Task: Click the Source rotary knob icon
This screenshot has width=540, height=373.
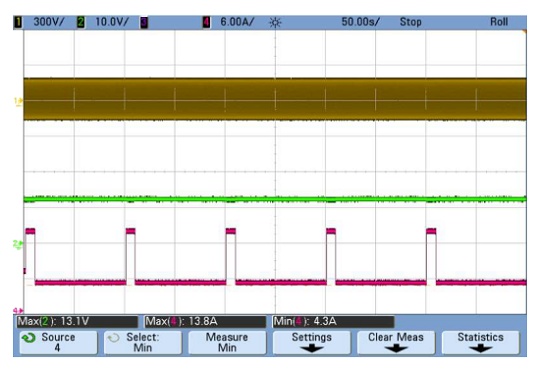Action: point(29,338)
